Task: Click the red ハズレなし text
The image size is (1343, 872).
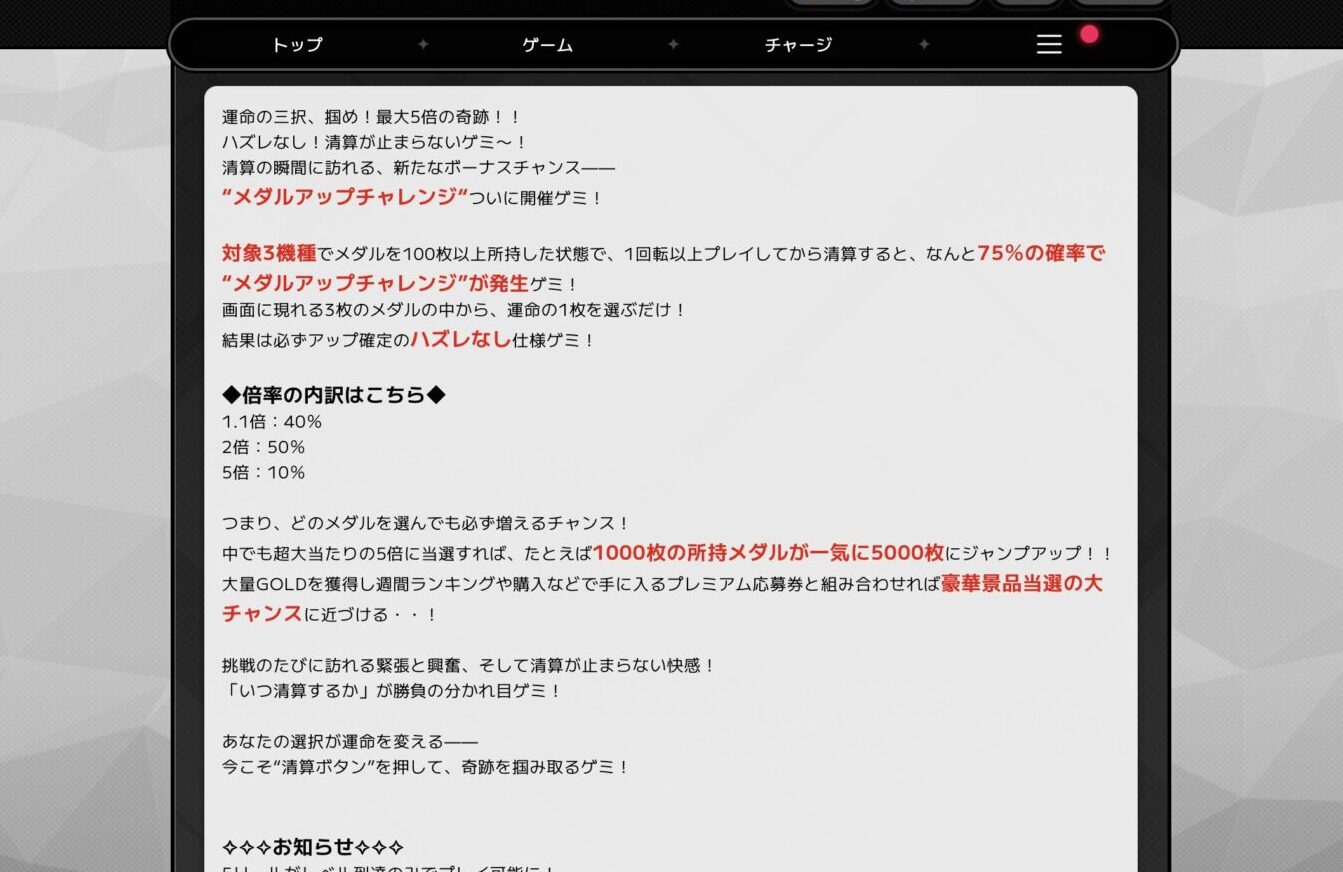Action: [460, 340]
